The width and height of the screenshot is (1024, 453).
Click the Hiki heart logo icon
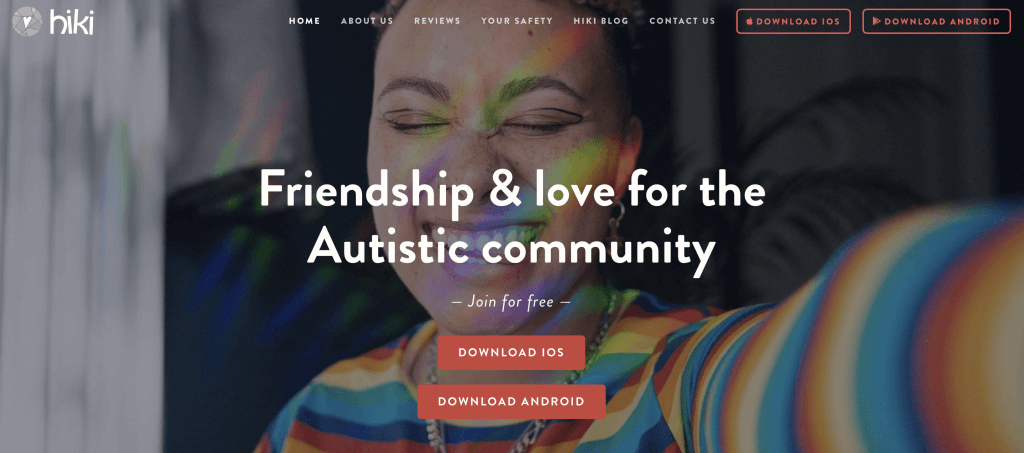(27, 21)
